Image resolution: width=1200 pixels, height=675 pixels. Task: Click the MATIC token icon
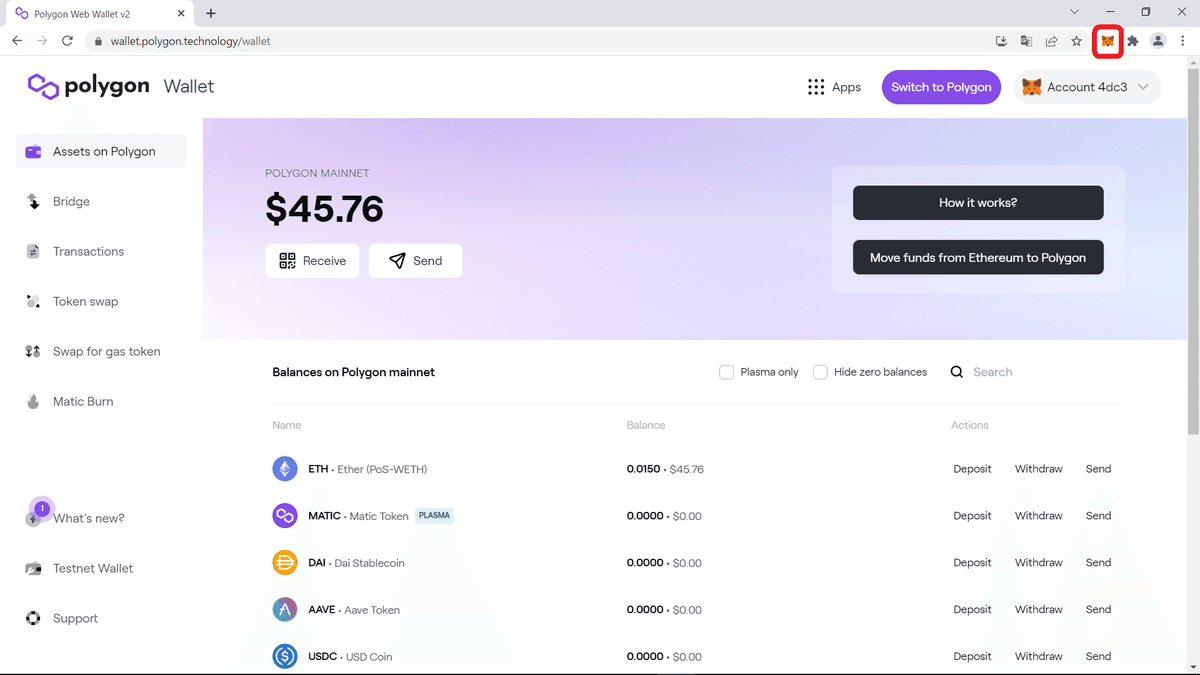point(285,516)
